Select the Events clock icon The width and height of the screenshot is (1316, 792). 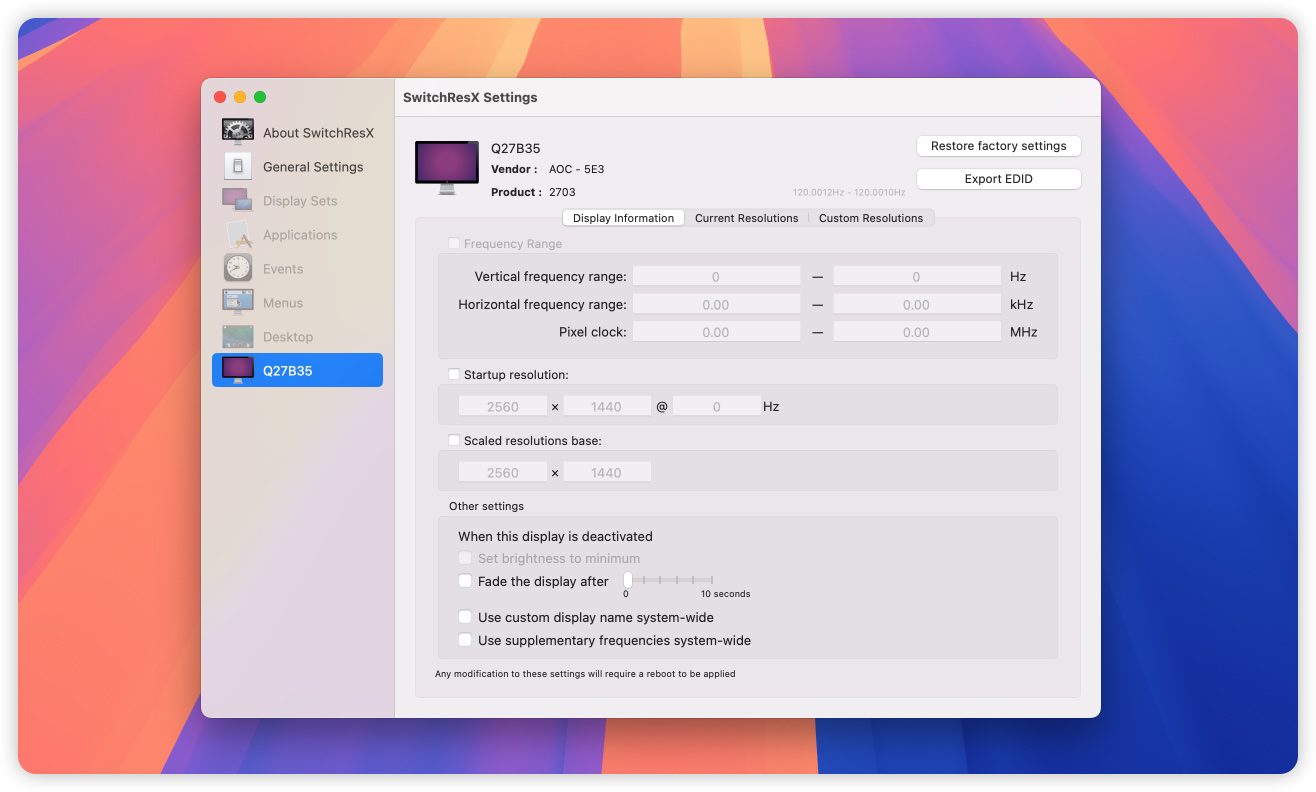(238, 269)
